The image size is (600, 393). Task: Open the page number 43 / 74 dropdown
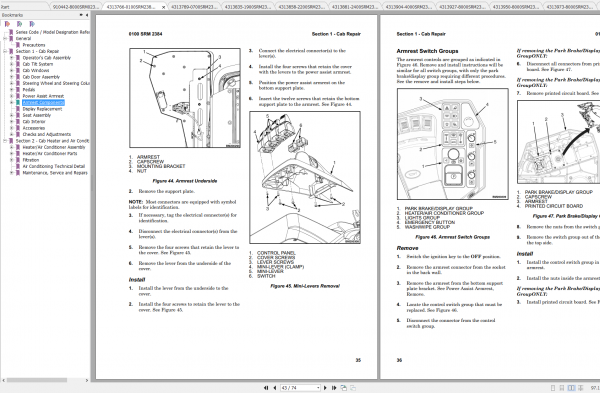pos(318,388)
